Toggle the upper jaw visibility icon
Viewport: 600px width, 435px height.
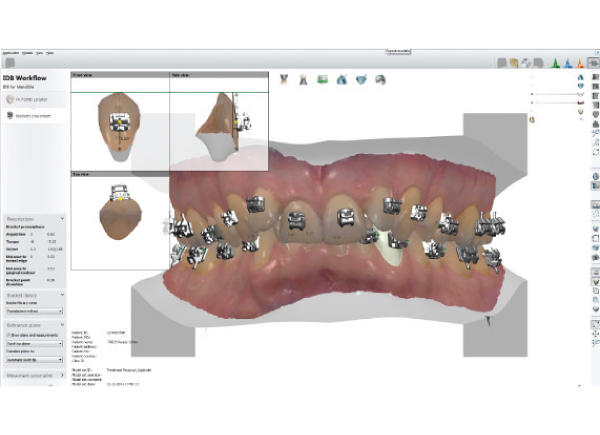click(581, 77)
